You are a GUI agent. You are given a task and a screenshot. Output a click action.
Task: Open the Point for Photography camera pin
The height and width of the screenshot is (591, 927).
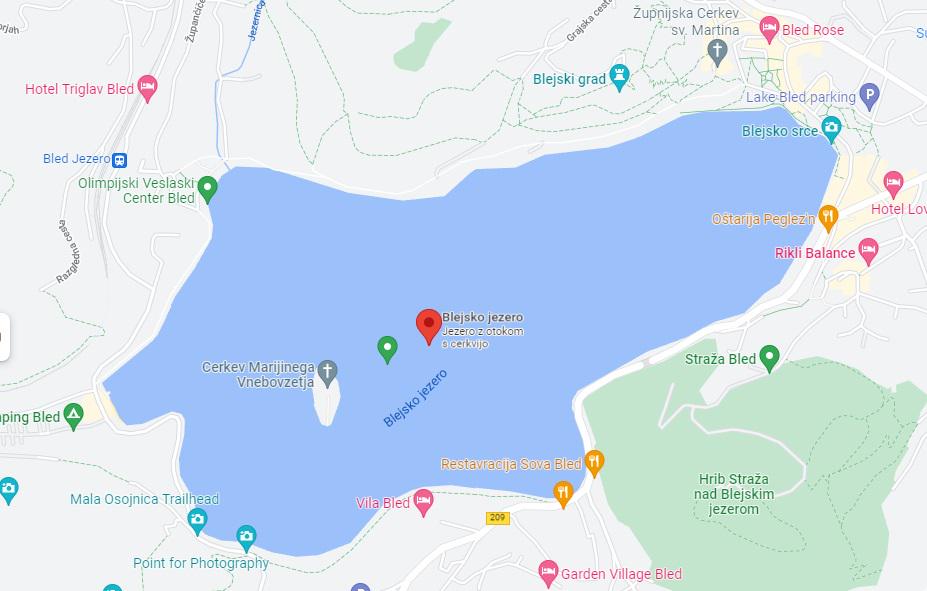[x=246, y=537]
